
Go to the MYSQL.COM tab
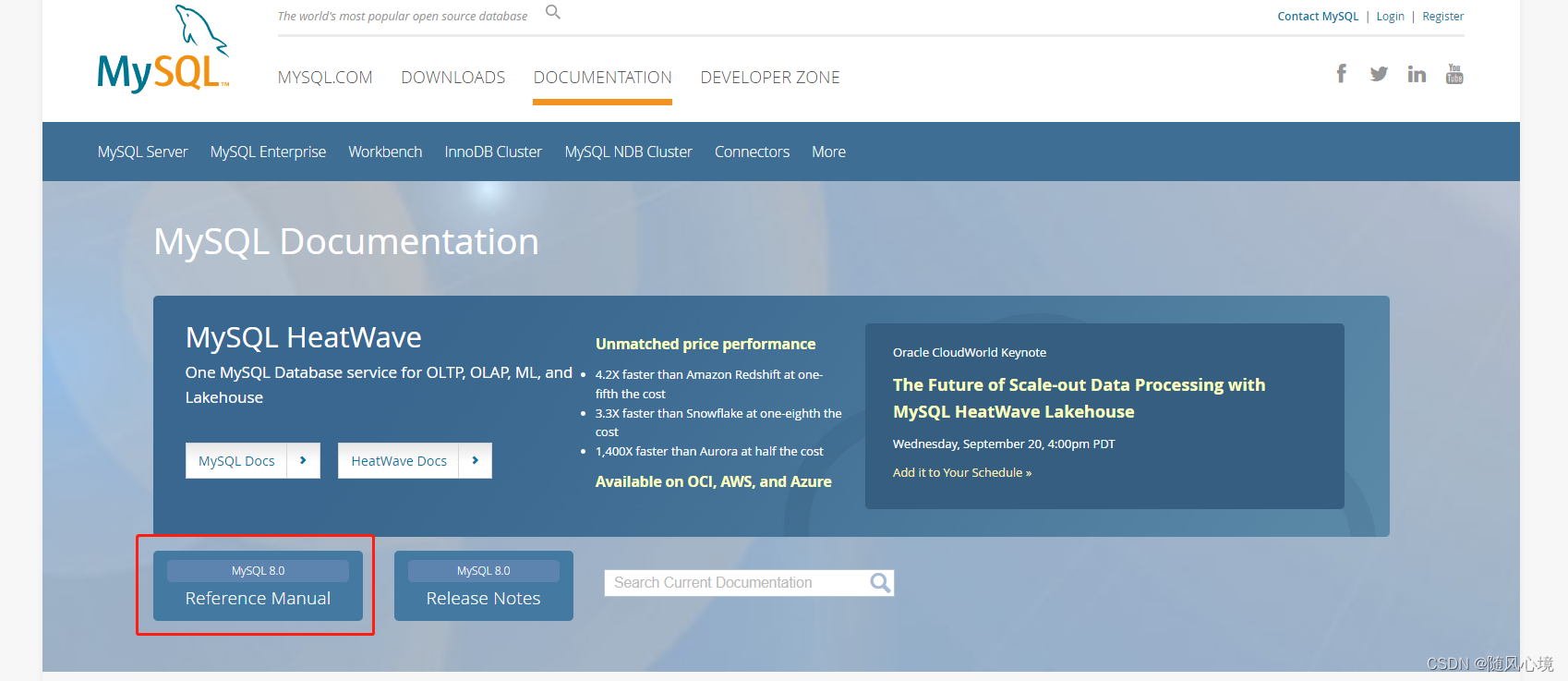click(325, 78)
